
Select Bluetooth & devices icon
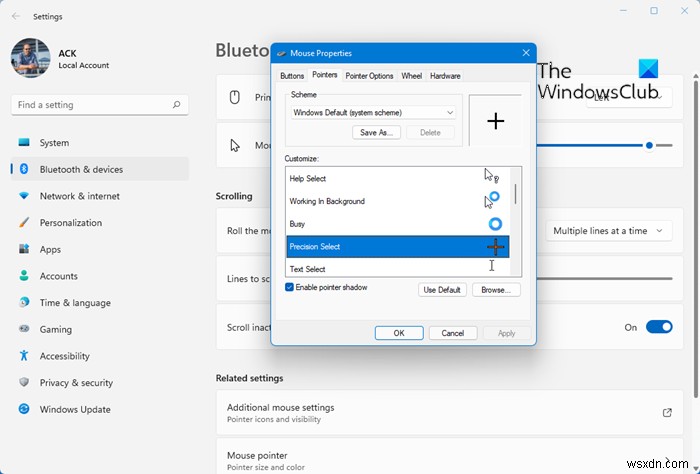point(24,169)
